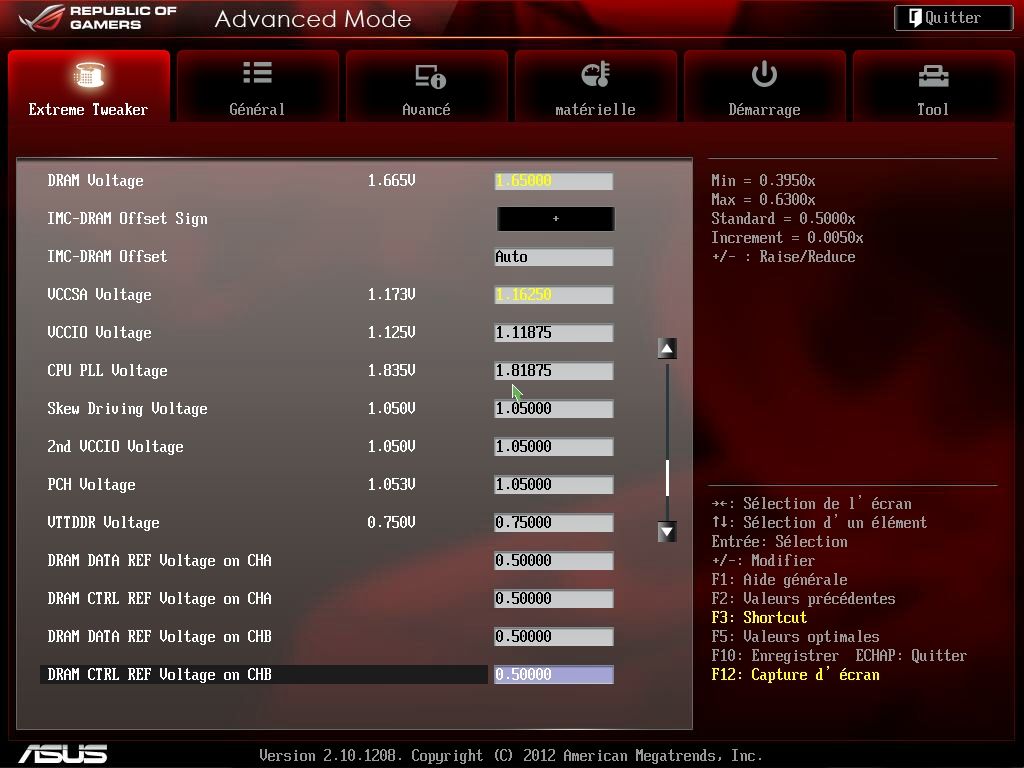
Task: Click the 2nd VCCIO Voltage label
Action: pyautogui.click(x=116, y=447)
